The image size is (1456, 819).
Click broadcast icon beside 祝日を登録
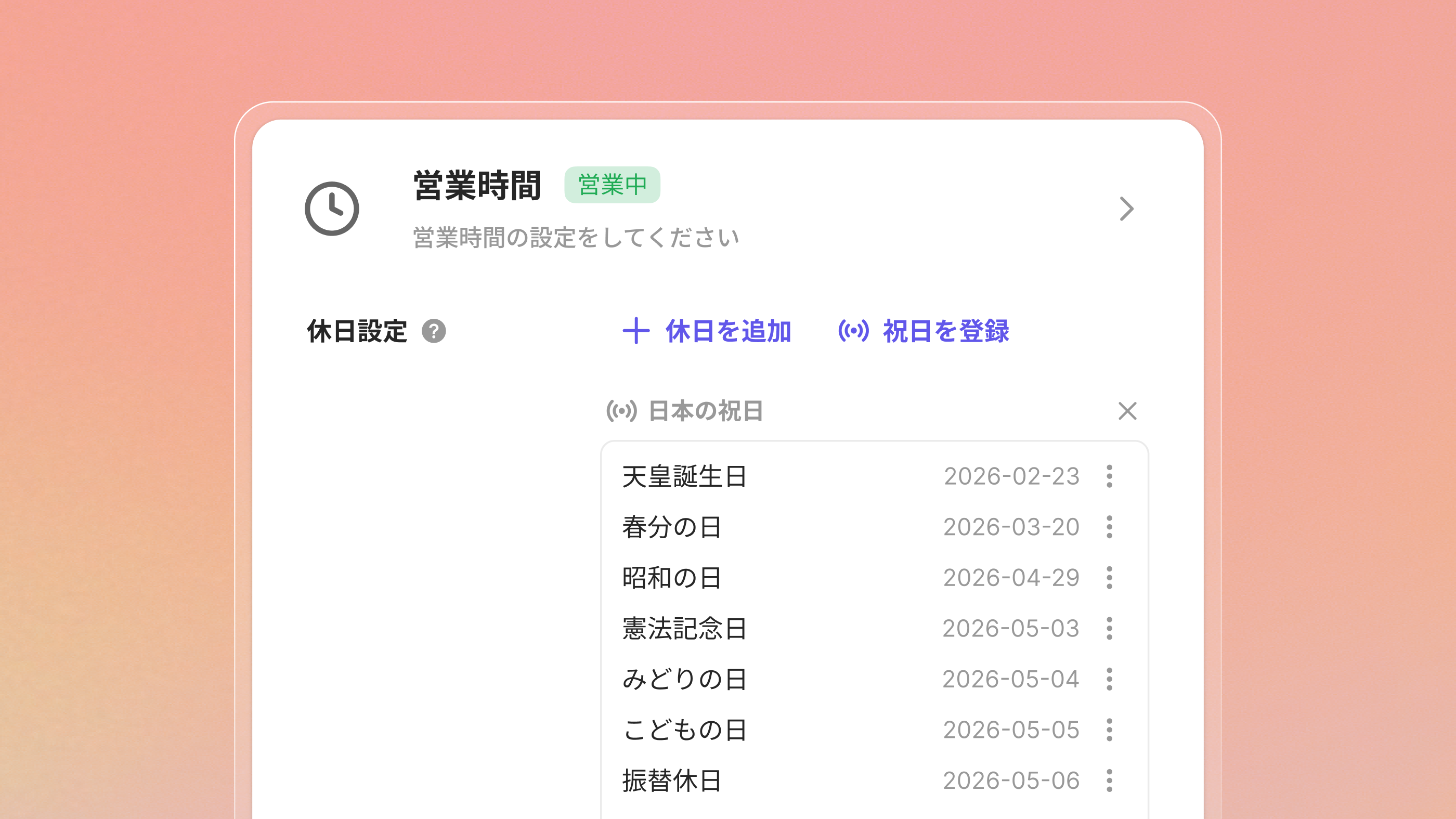coord(853,331)
